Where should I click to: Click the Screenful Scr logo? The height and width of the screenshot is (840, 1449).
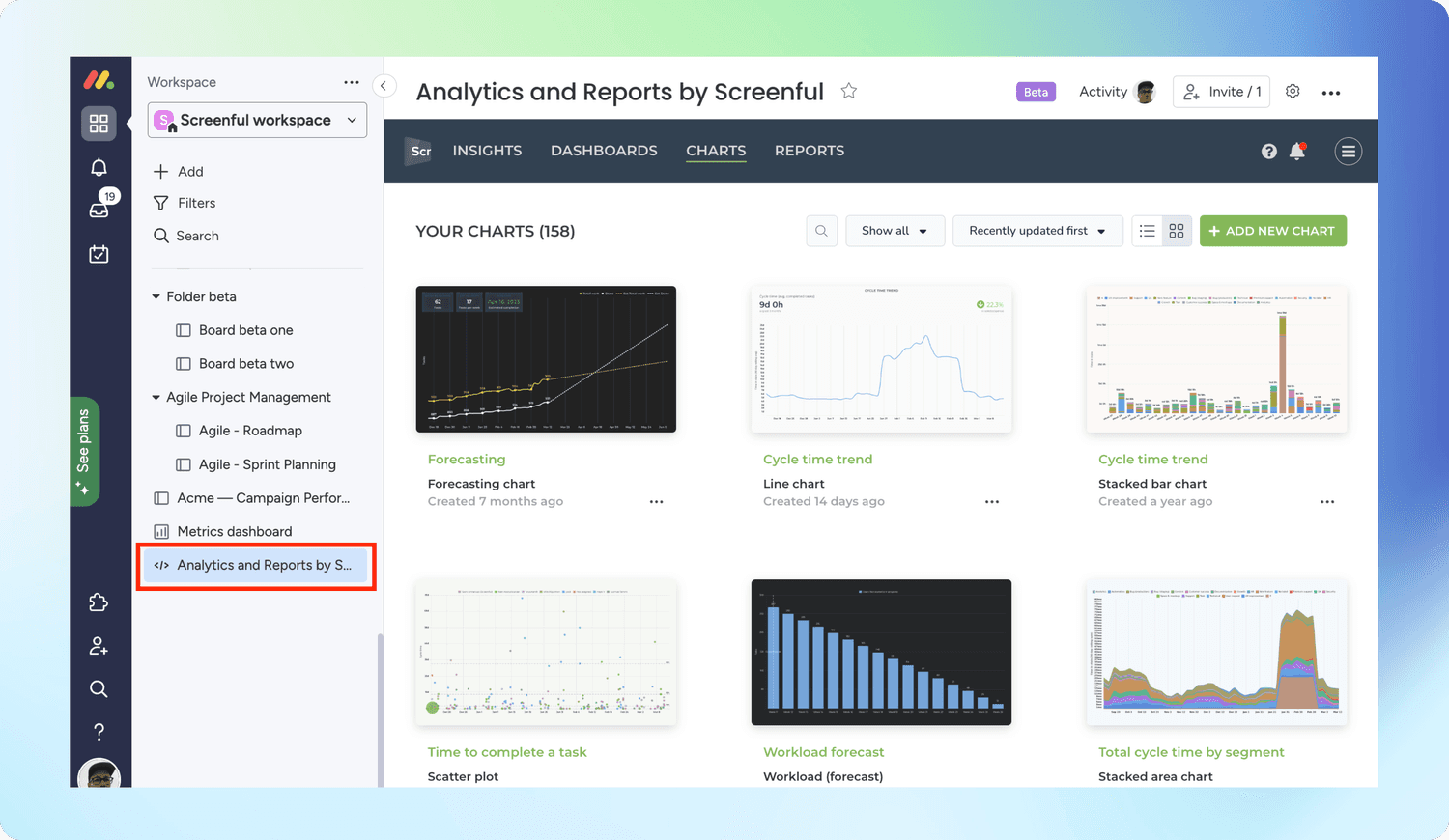pos(418,151)
